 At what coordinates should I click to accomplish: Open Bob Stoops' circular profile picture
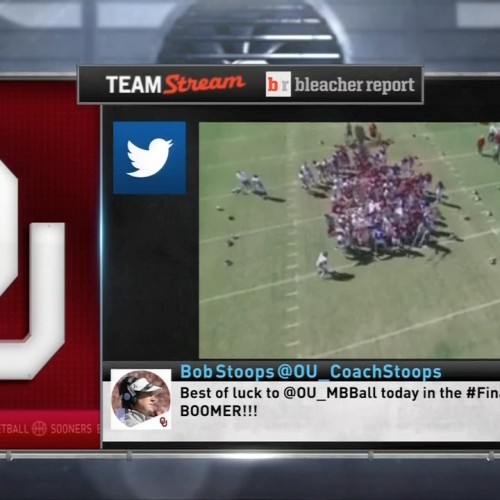pos(141,399)
